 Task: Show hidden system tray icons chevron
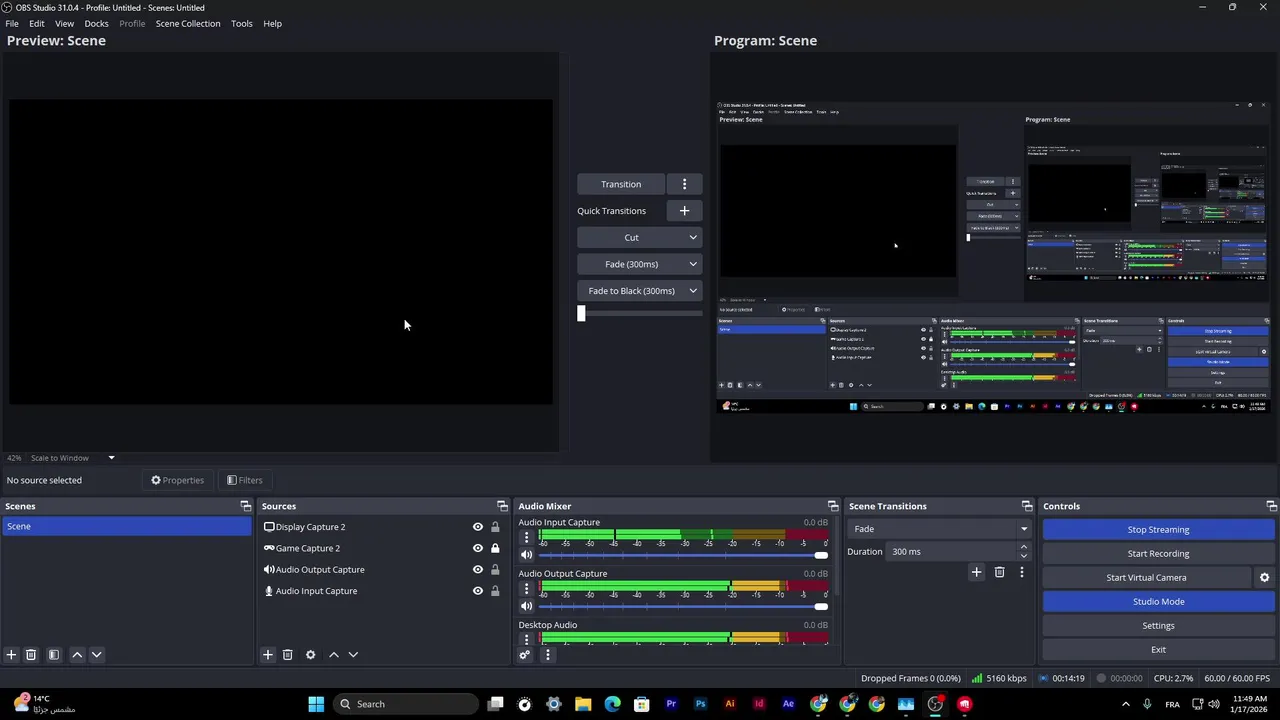coord(1125,704)
